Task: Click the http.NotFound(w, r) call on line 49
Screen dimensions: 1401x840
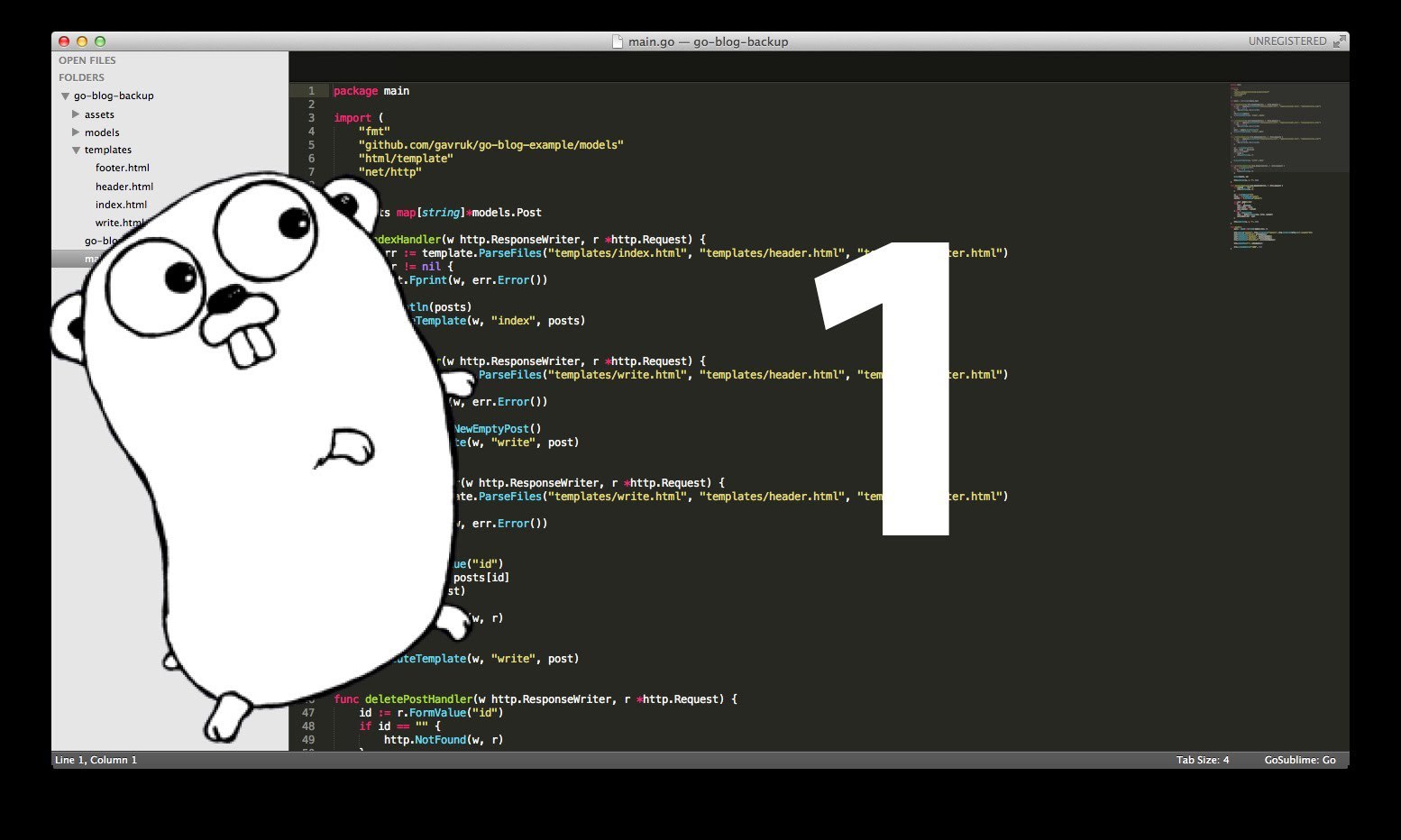Action: [x=444, y=740]
